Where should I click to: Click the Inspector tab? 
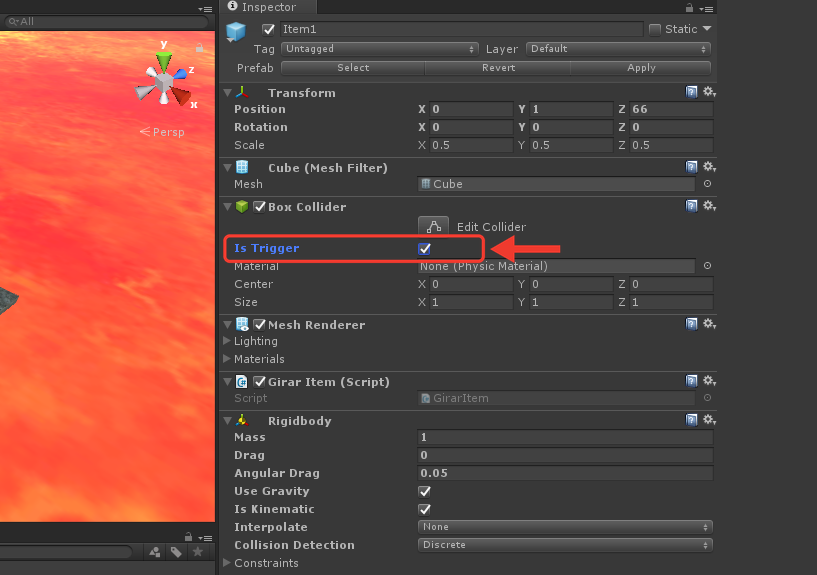point(268,7)
